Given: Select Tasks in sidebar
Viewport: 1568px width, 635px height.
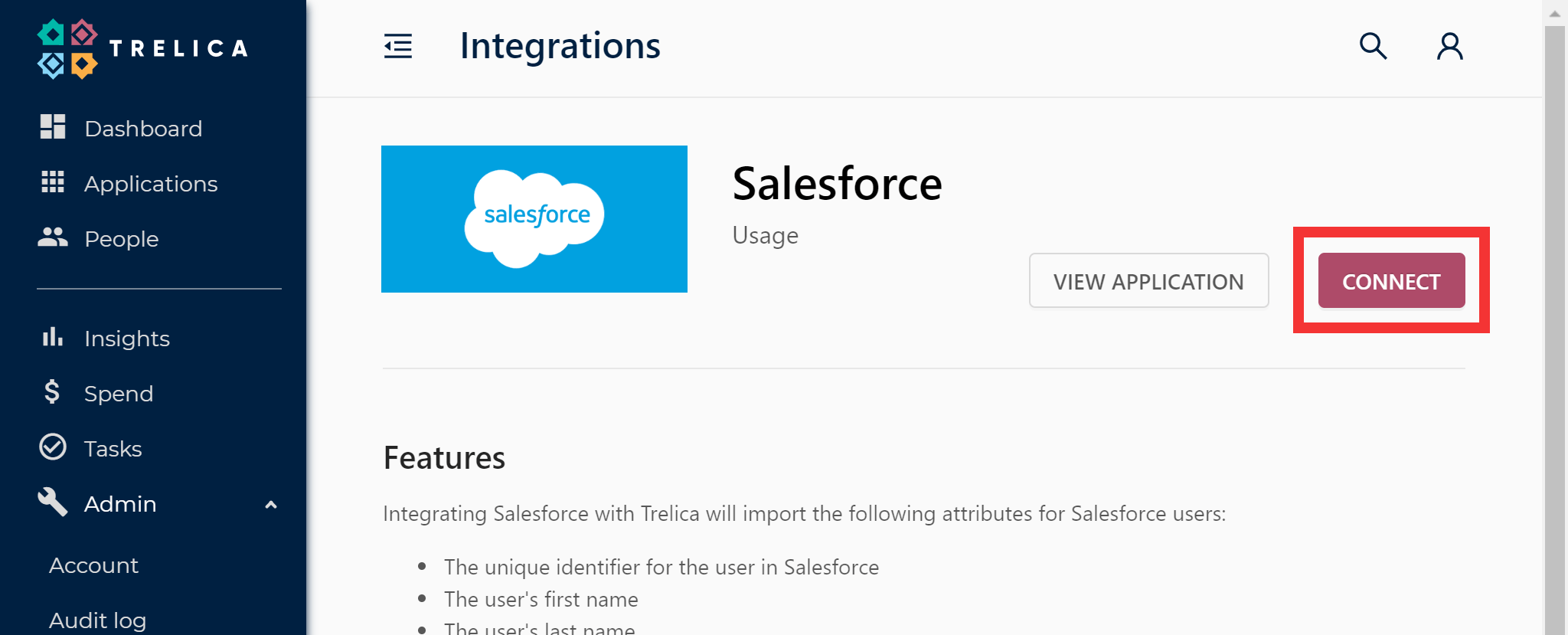Looking at the screenshot, I should click(113, 449).
